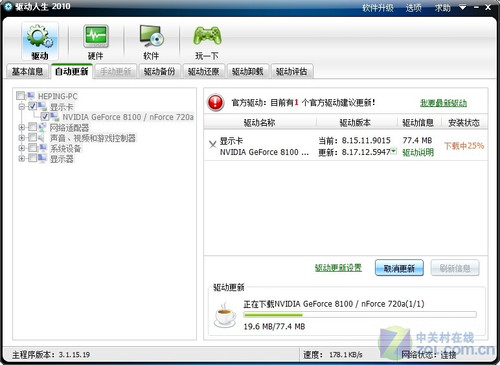The image size is (500, 365).
Task: Click the 刷新信息 button
Action: (x=455, y=268)
